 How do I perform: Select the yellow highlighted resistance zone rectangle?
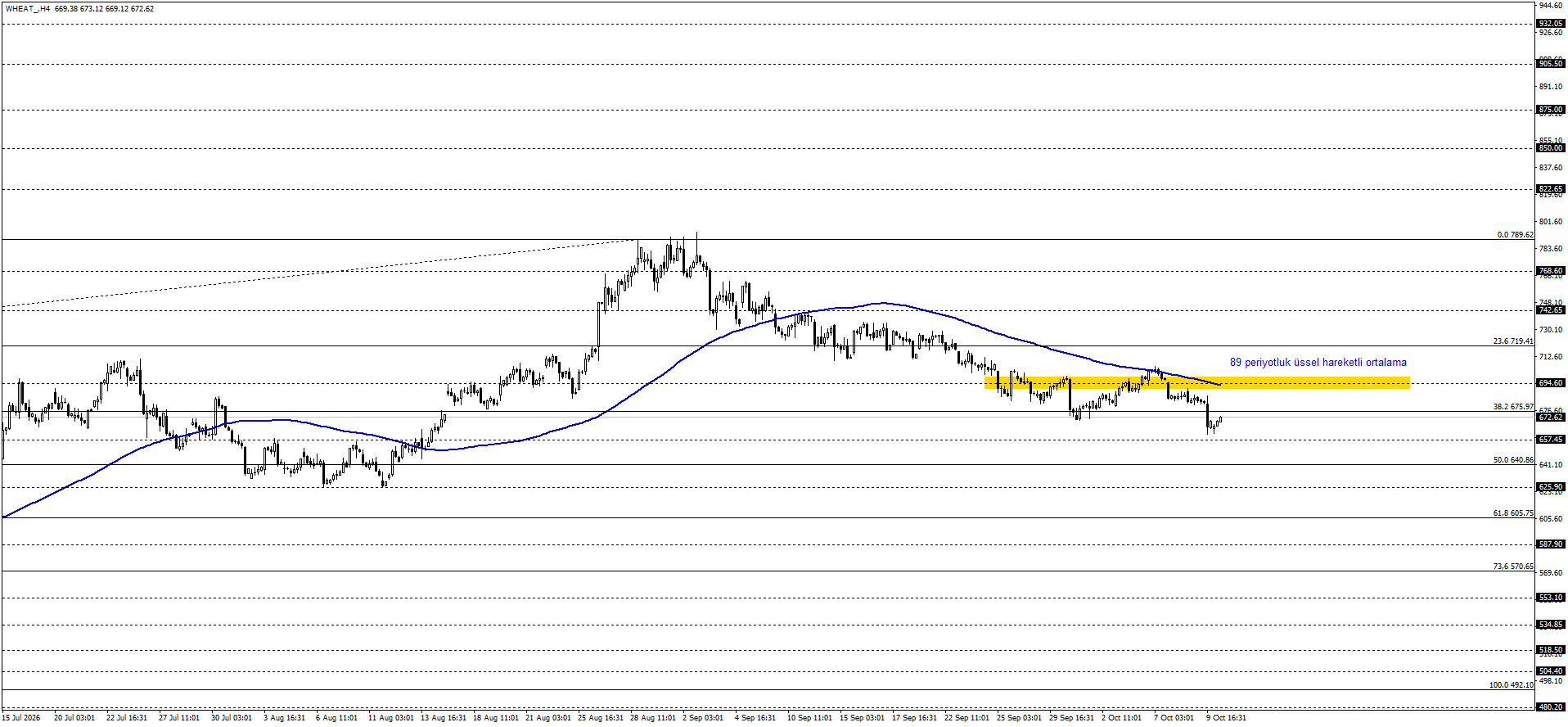(x=1197, y=382)
